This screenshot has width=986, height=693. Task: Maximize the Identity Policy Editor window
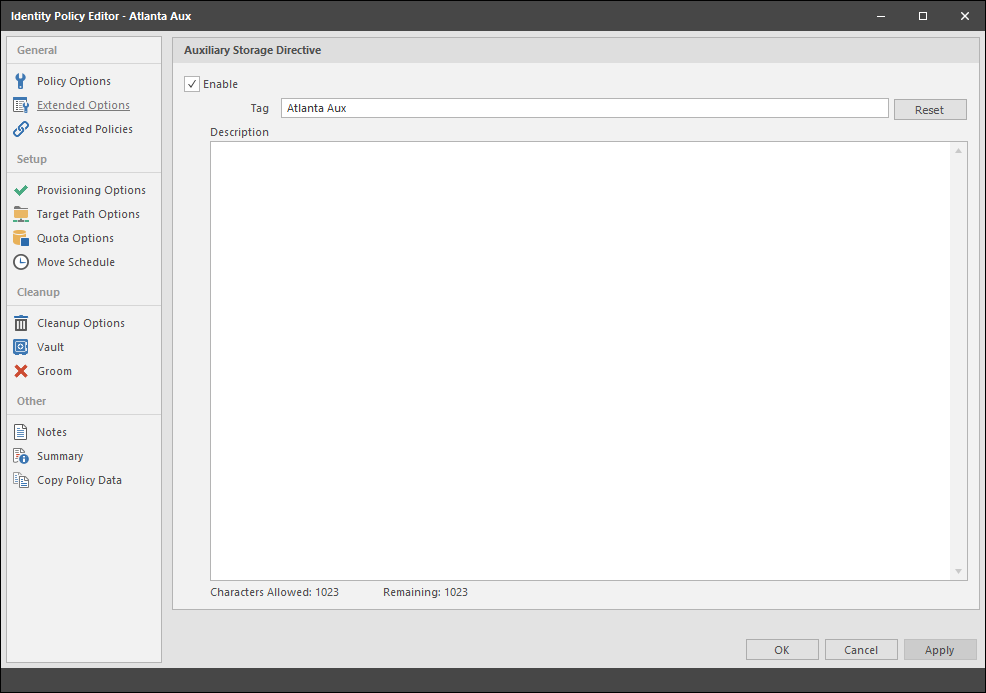click(922, 16)
